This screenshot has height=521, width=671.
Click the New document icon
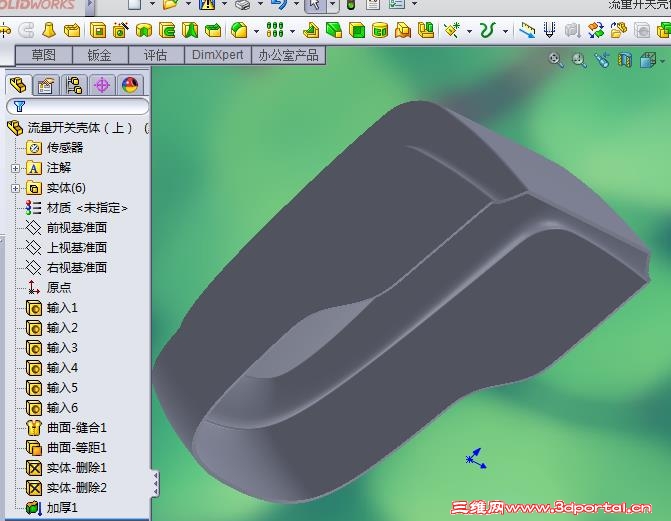click(x=135, y=5)
